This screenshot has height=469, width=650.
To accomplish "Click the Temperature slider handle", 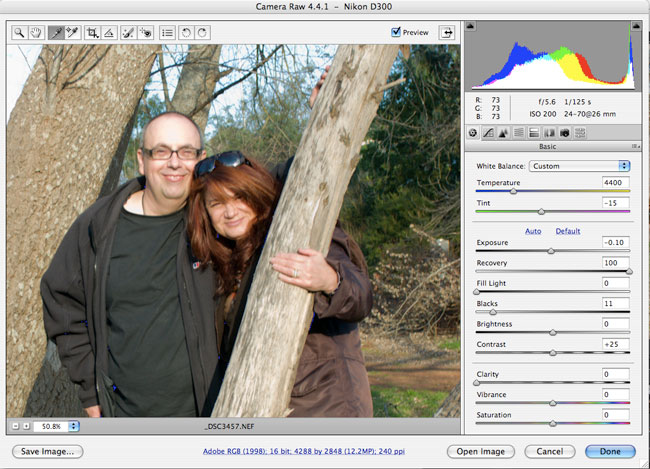I will point(513,191).
